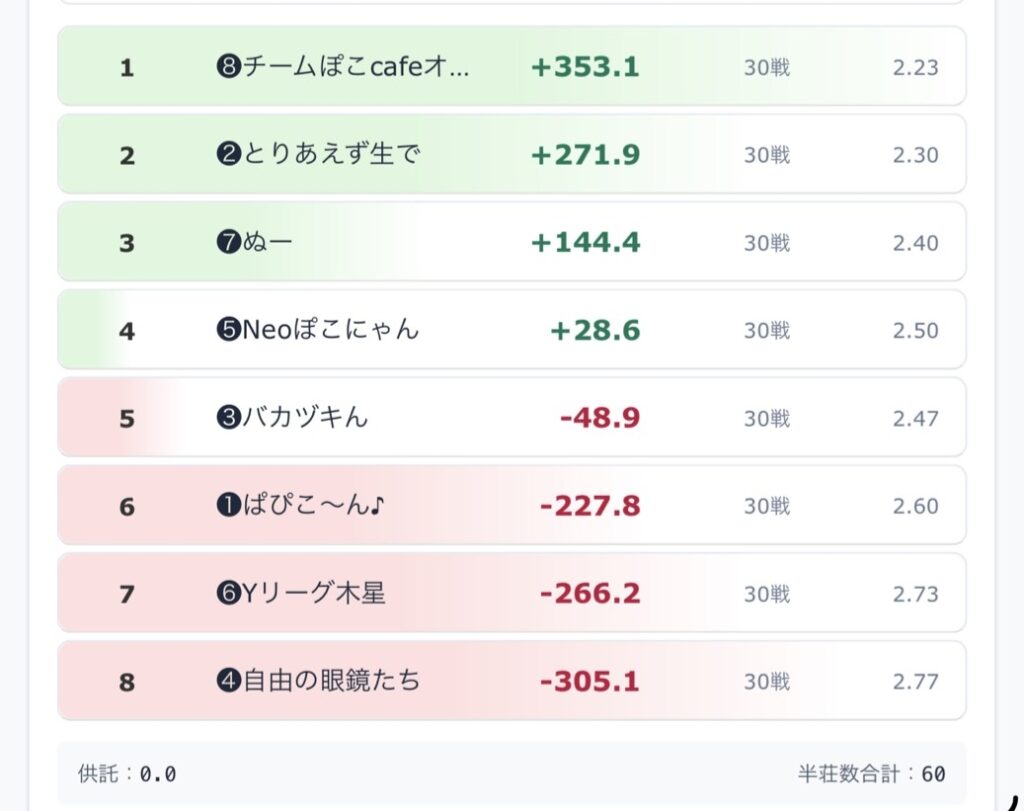Image resolution: width=1024 pixels, height=811 pixels.
Task: Select the Yリーグ木星 team name
Action: 314,594
